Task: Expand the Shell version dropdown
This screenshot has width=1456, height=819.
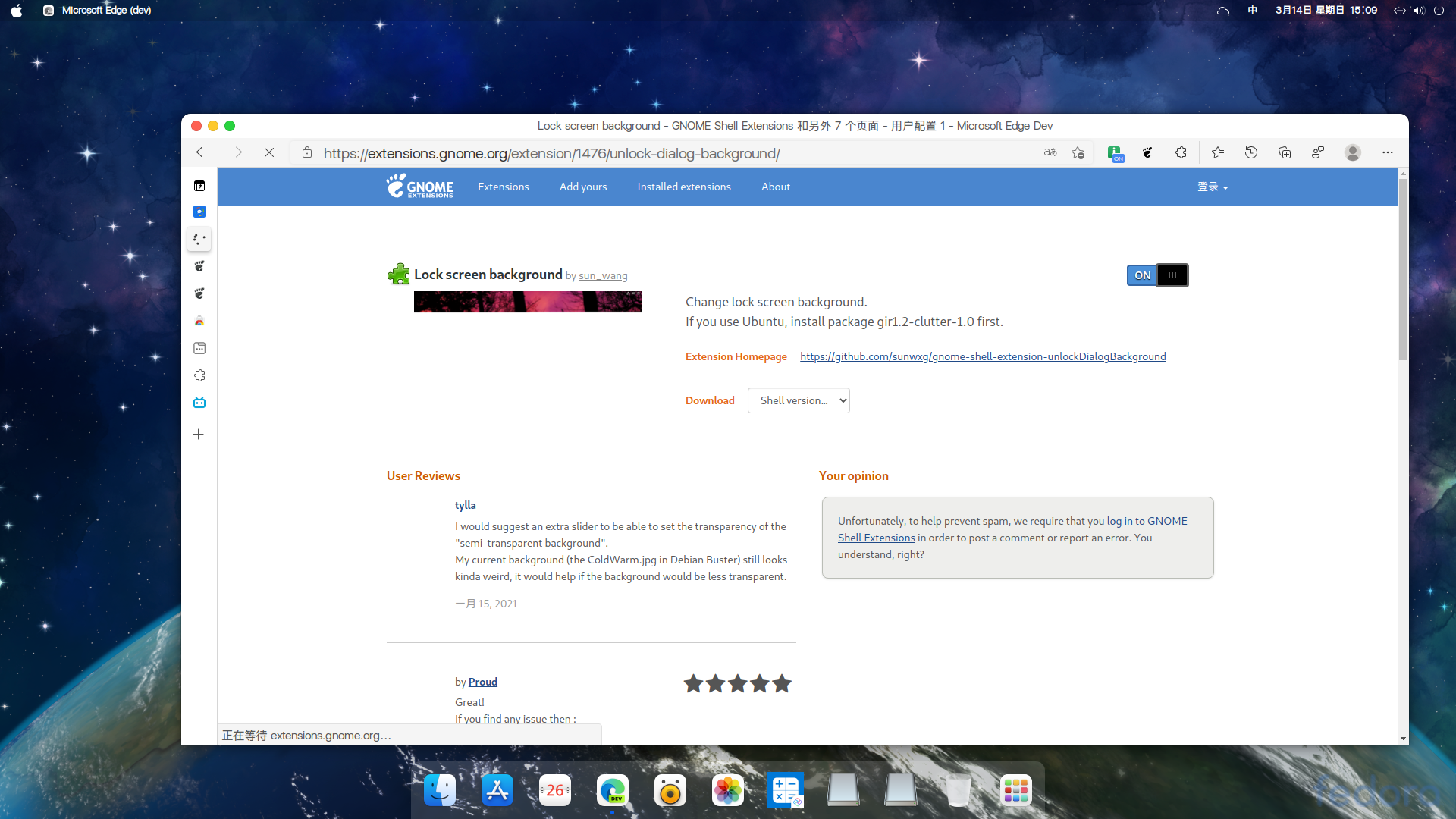Action: 799,400
